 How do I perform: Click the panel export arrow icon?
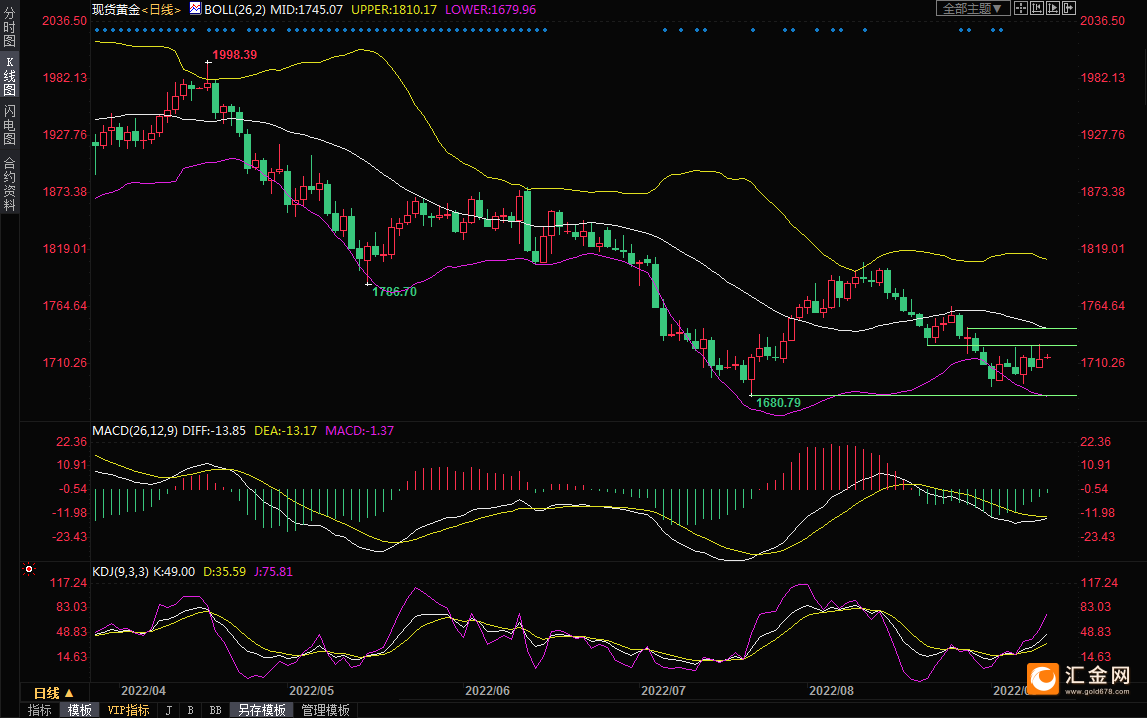[x=1069, y=8]
